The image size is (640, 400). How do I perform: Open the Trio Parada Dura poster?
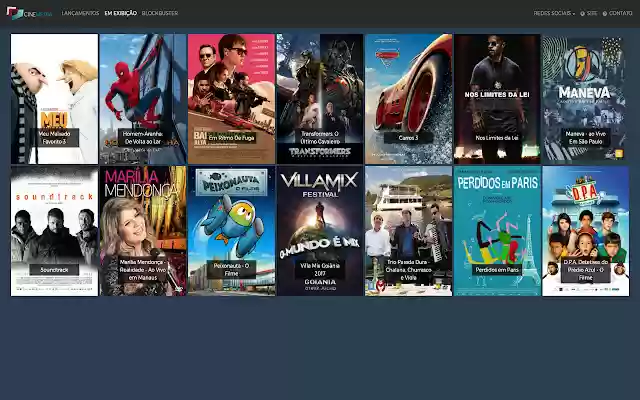click(x=409, y=231)
